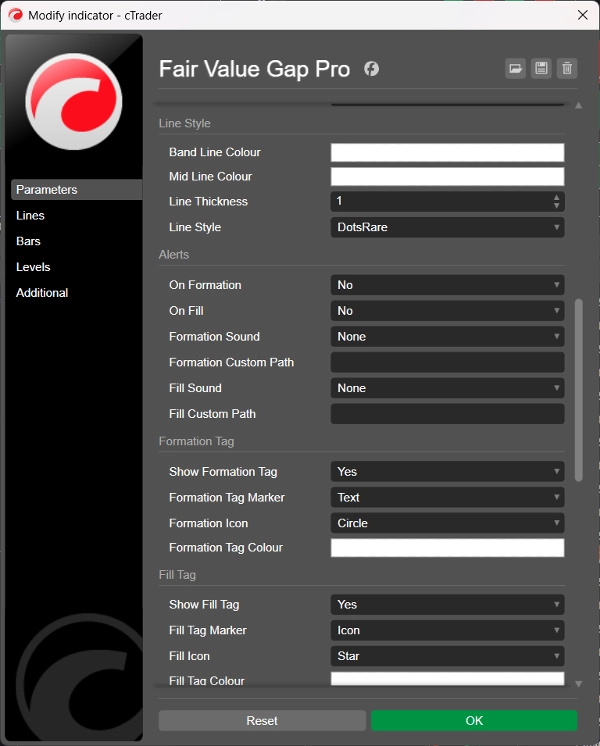Screen dimensions: 600x746
Task: Open the Fill Icon dropdown set to Star
Action: click(x=447, y=656)
